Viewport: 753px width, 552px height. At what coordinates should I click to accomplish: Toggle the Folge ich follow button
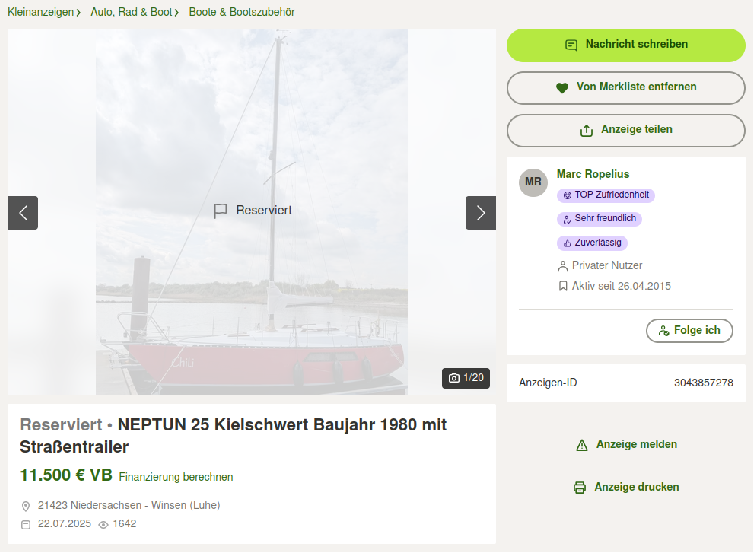click(689, 331)
